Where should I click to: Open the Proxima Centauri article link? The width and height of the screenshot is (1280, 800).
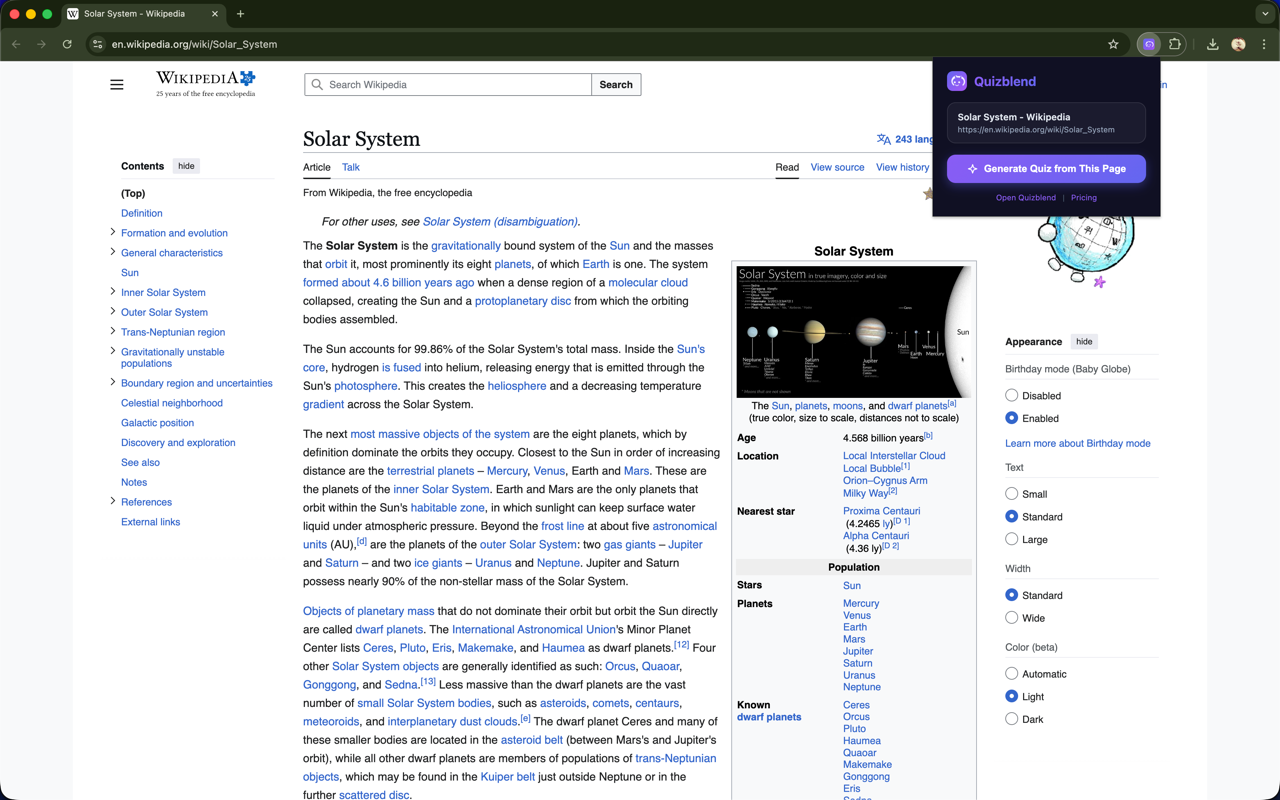coord(881,510)
